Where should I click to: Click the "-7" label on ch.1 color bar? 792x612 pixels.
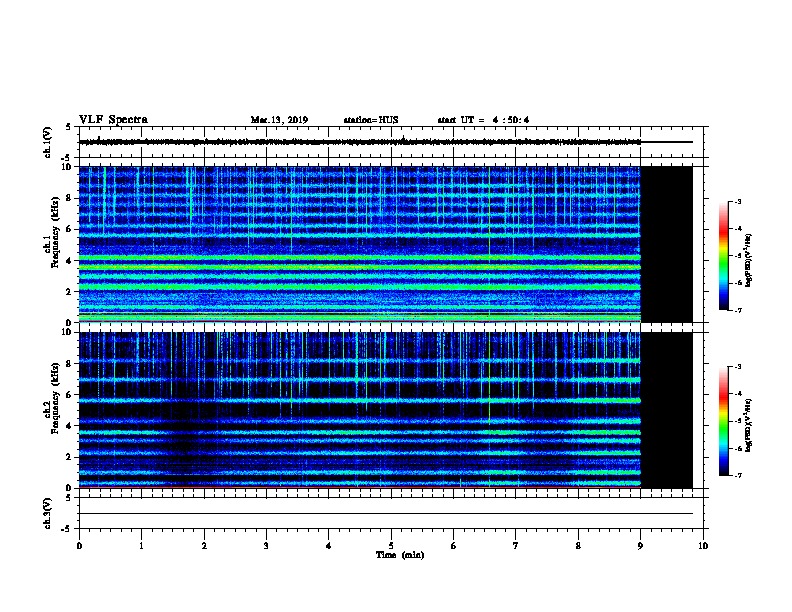tap(737, 310)
